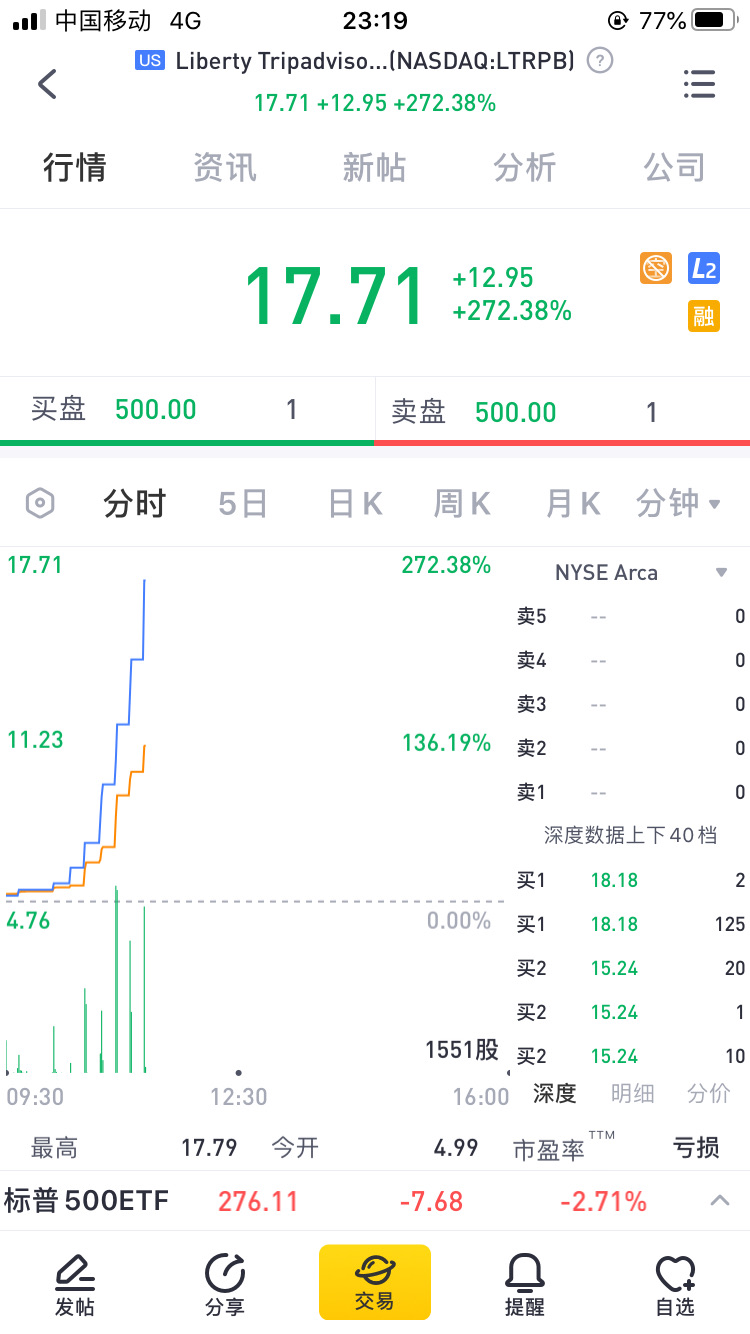750x1334 pixels.
Task: Tap the 卖盘 500.00 ask panel
Action: [x=563, y=410]
